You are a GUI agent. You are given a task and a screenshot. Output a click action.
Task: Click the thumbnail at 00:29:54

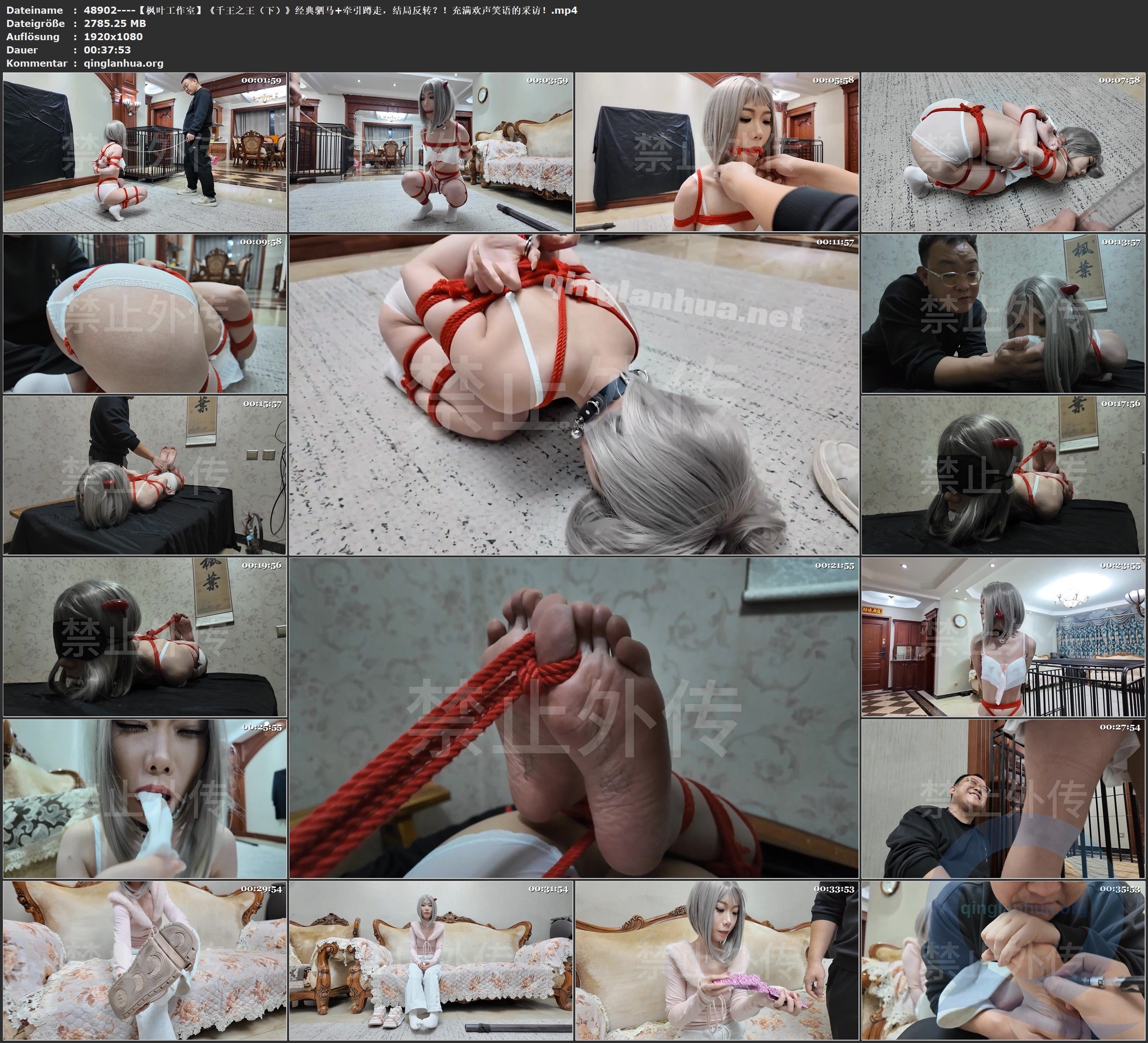point(145,960)
